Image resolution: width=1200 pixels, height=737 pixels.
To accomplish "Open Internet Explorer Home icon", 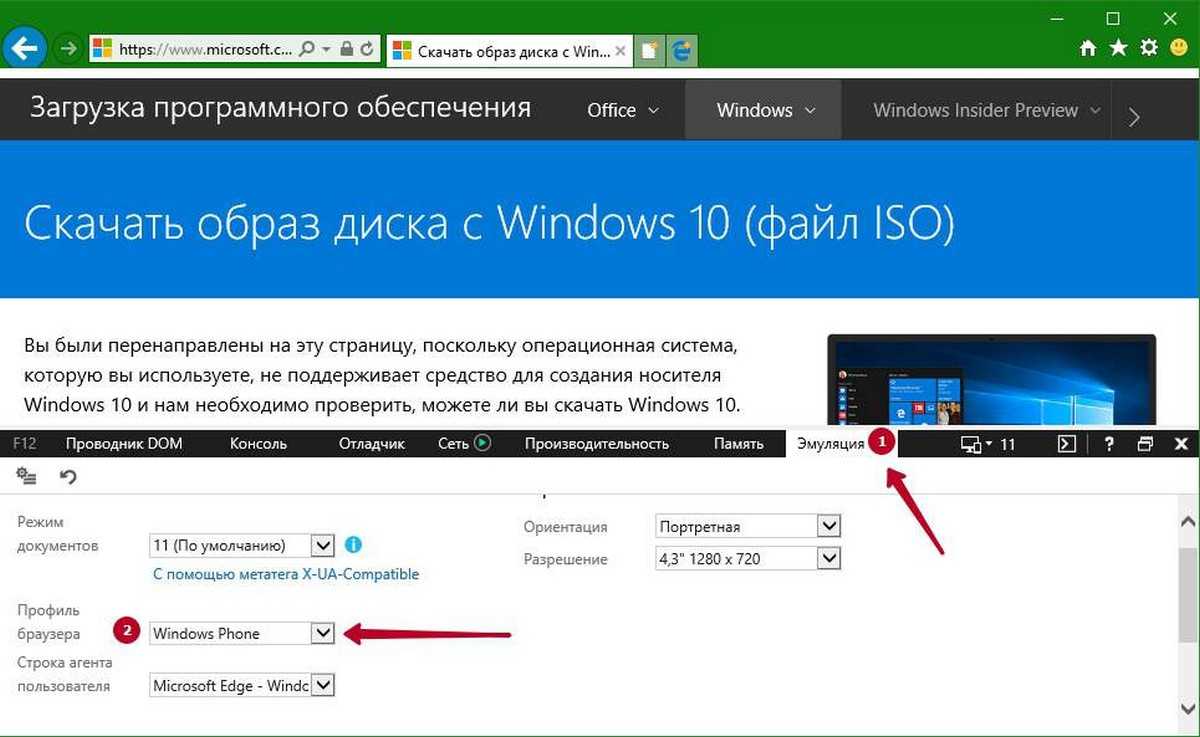I will click(1088, 48).
